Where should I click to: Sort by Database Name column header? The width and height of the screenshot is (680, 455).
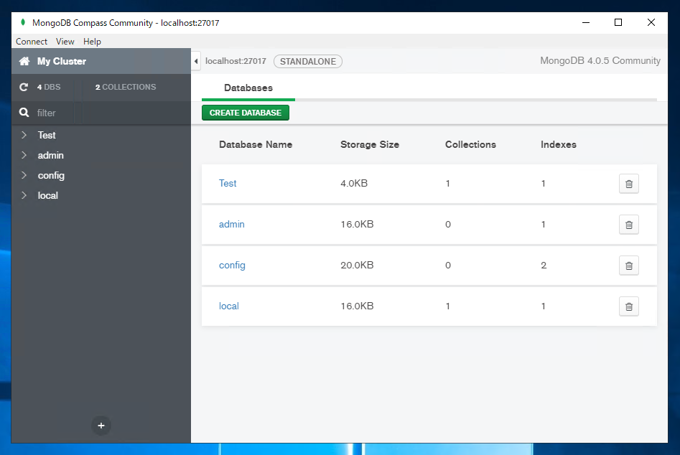point(255,144)
